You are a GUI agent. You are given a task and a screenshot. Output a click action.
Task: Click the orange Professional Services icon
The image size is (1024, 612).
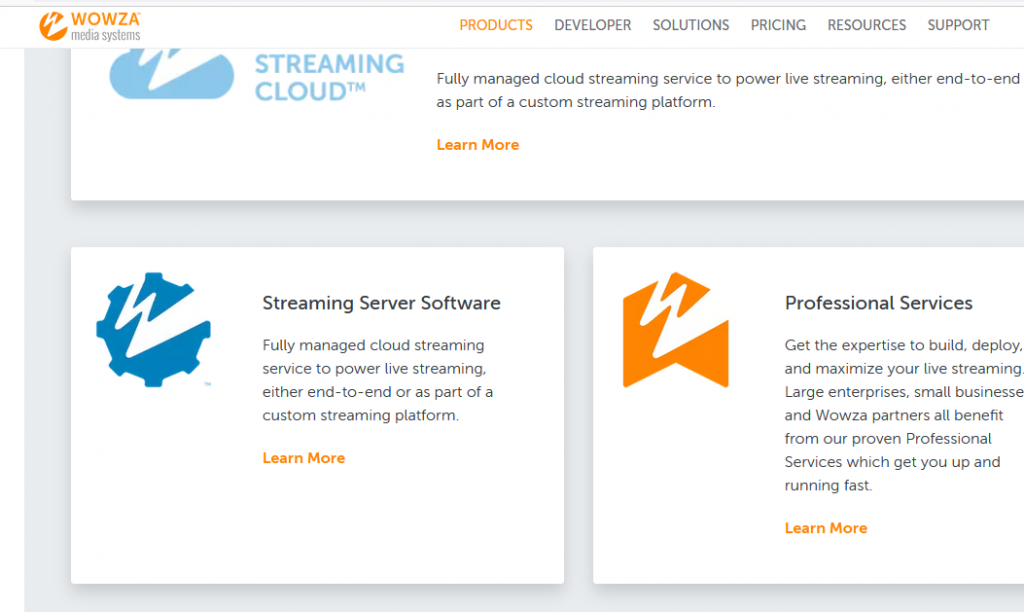pos(675,330)
